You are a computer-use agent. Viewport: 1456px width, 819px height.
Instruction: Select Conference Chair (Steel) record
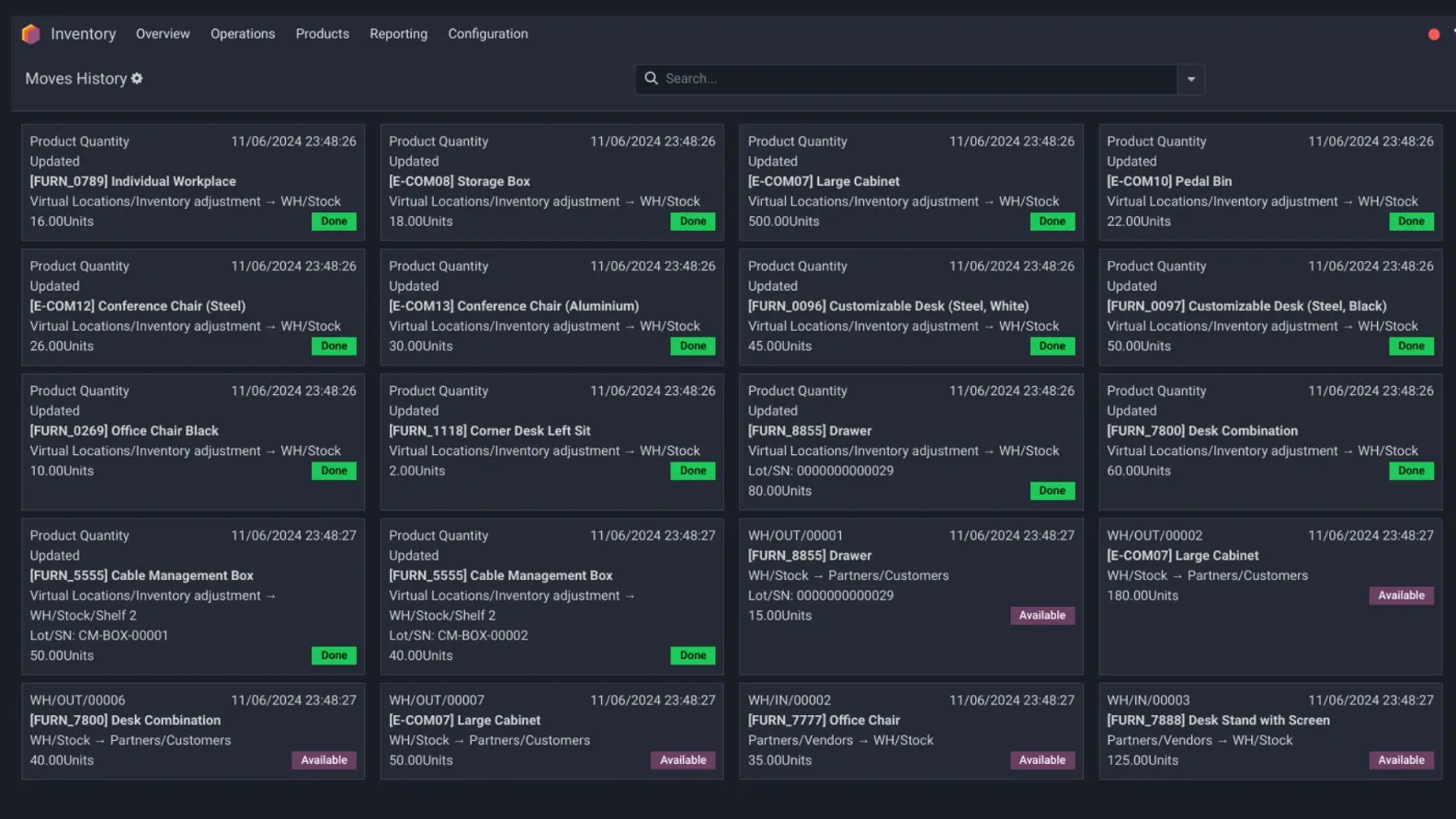(x=193, y=307)
